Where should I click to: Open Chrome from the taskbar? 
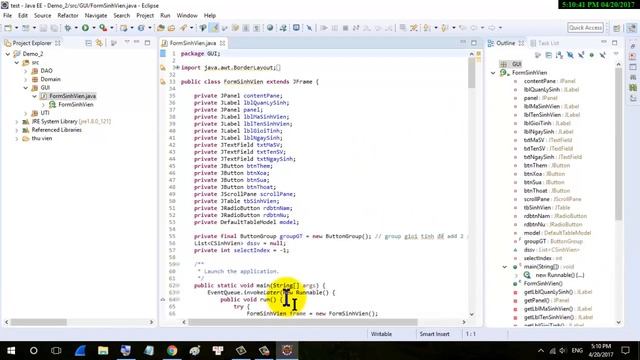tap(172, 350)
